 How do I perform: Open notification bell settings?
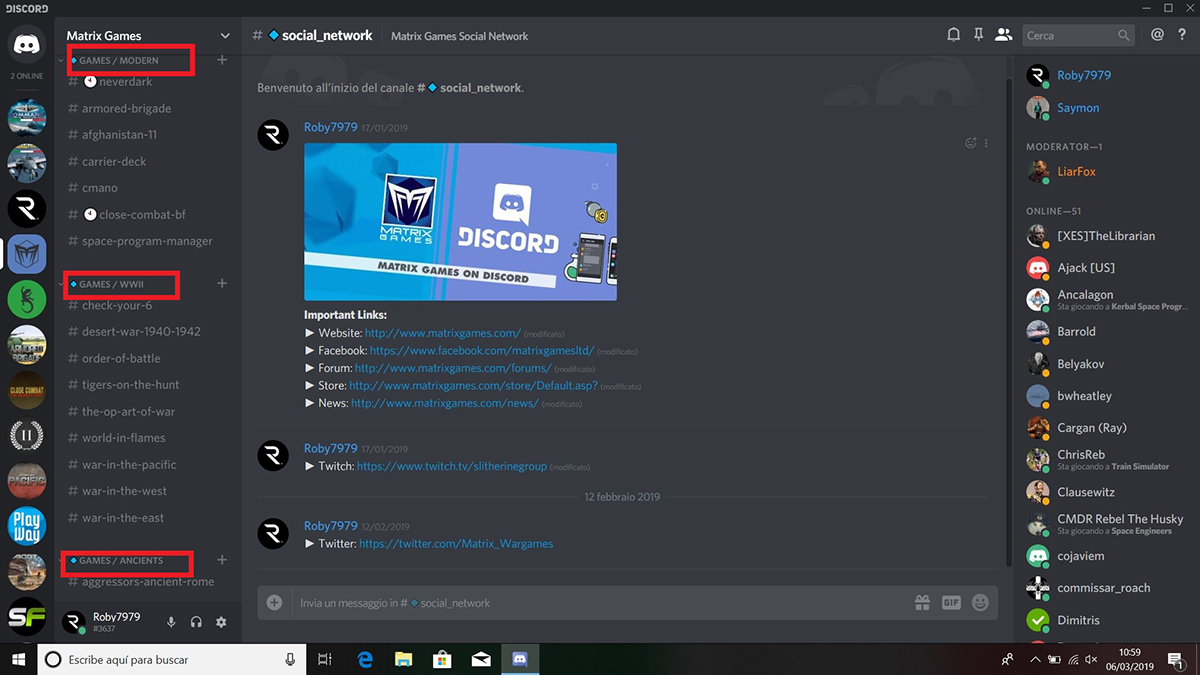(954, 35)
